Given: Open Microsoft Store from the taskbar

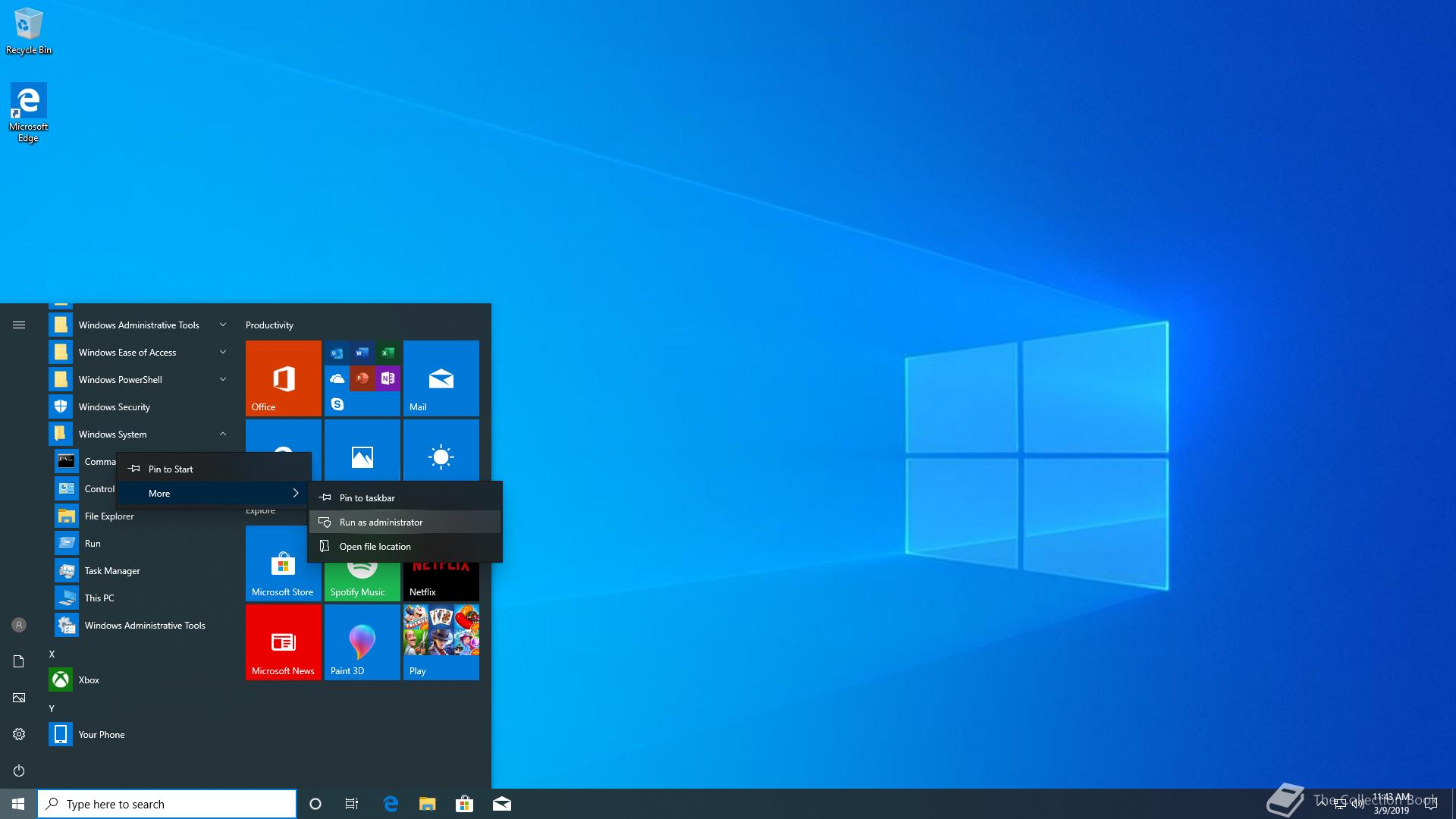Looking at the screenshot, I should 464,804.
